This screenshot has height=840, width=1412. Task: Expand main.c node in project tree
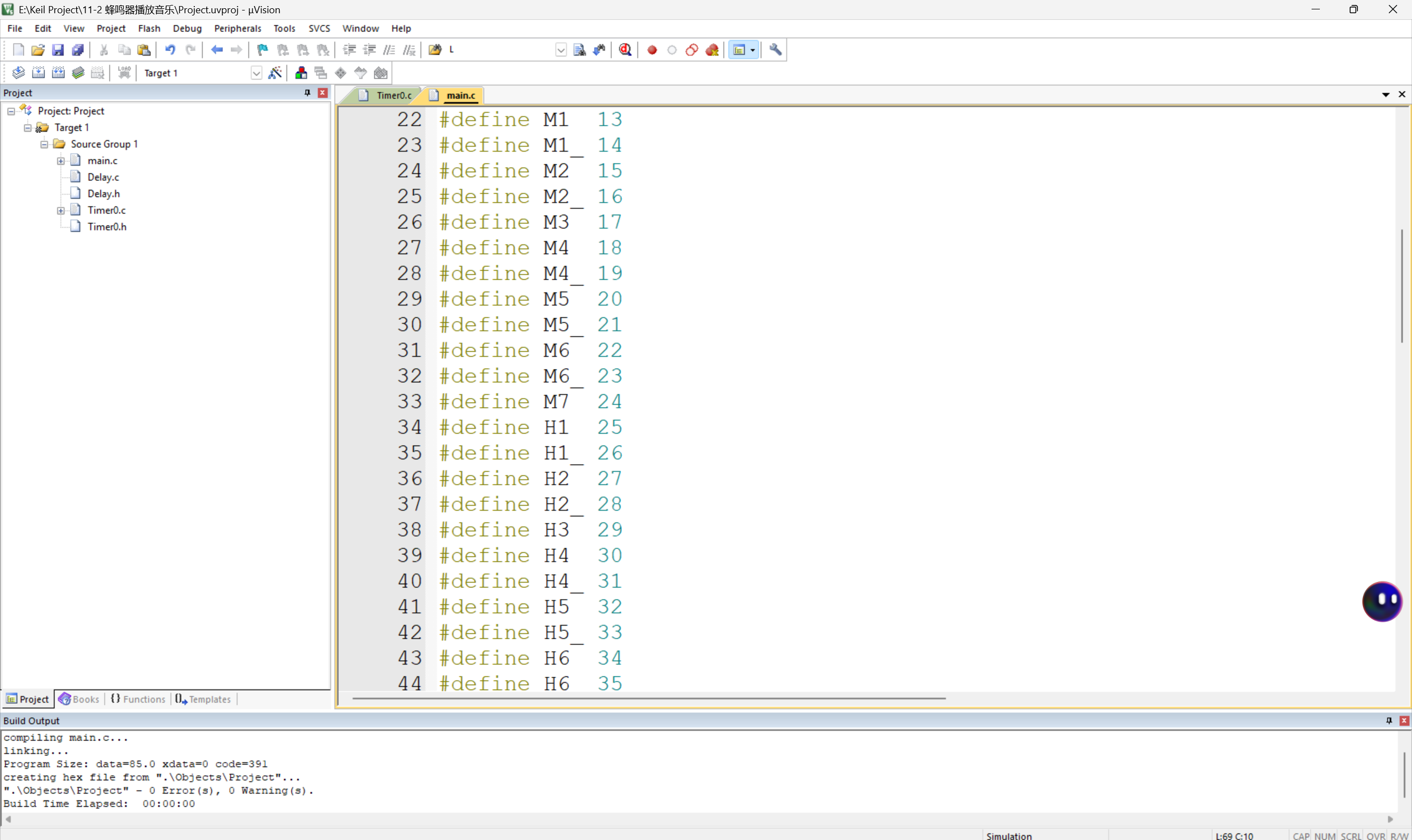[61, 160]
